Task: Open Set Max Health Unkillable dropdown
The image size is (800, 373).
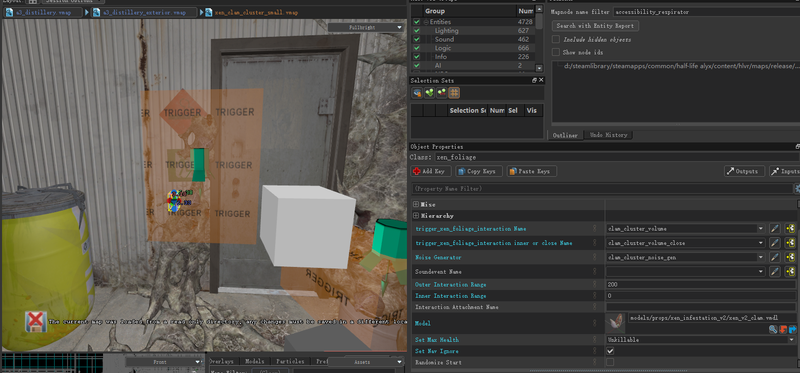Action: pyautogui.click(x=701, y=340)
